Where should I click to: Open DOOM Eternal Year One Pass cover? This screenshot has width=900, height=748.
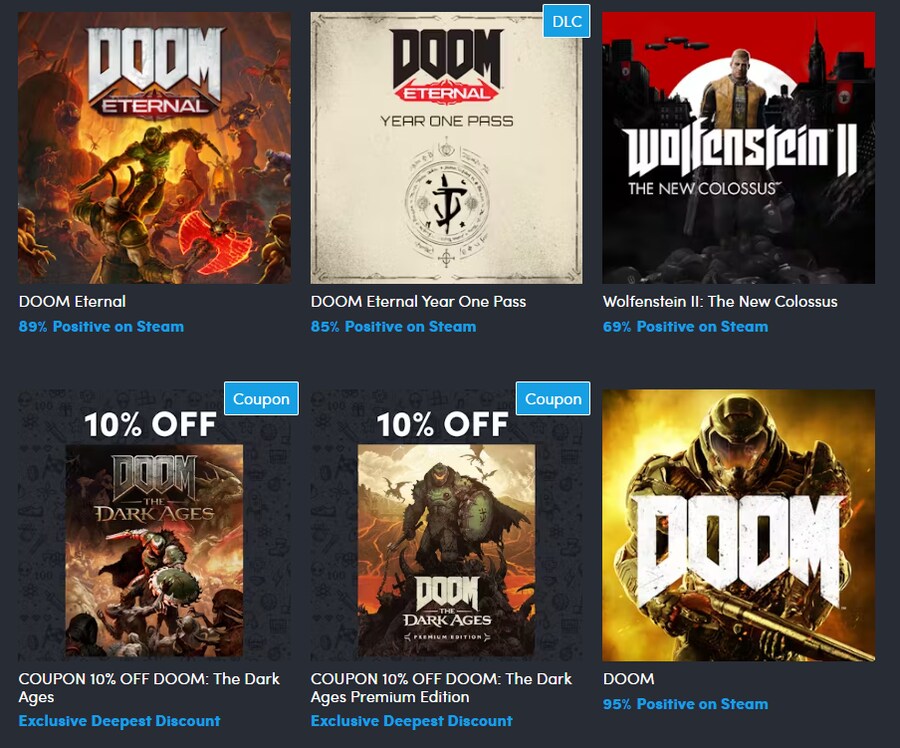(447, 148)
